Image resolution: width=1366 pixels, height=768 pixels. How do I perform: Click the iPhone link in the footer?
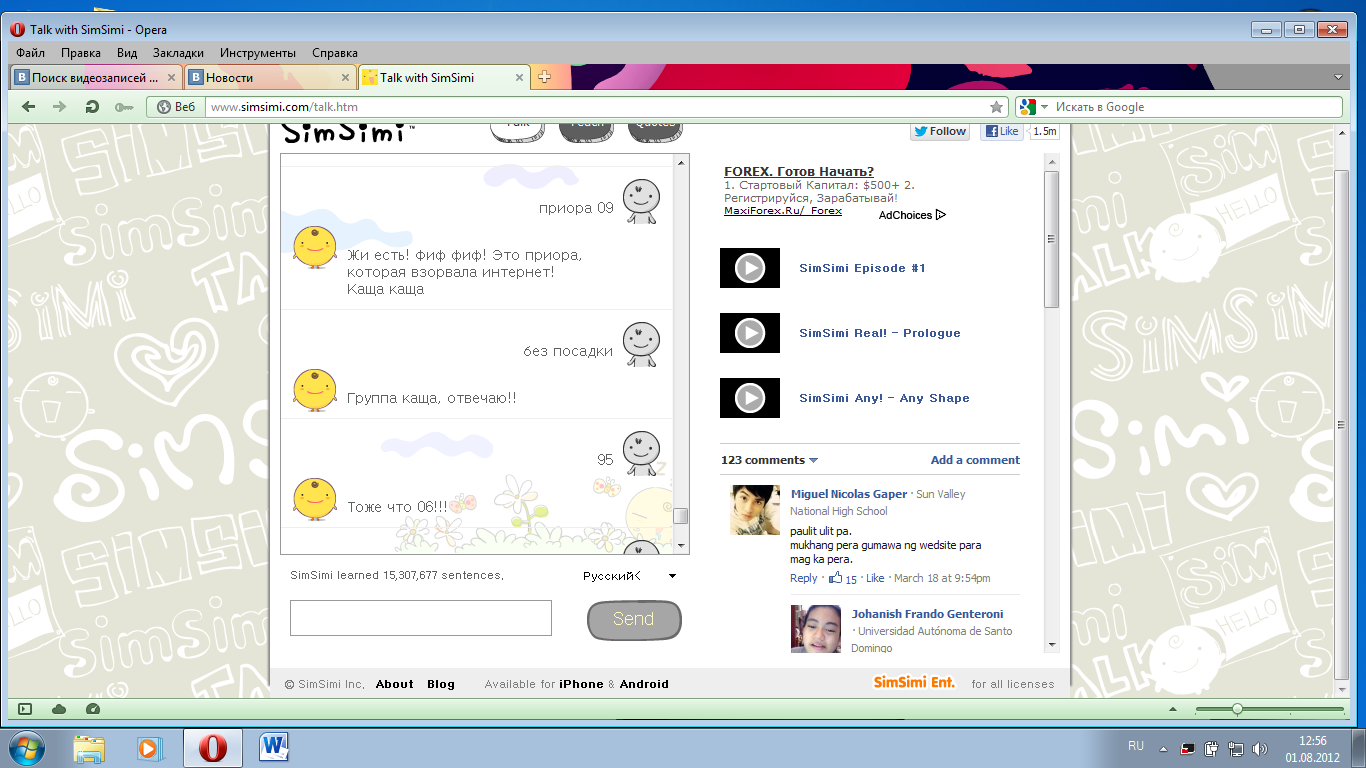581,684
